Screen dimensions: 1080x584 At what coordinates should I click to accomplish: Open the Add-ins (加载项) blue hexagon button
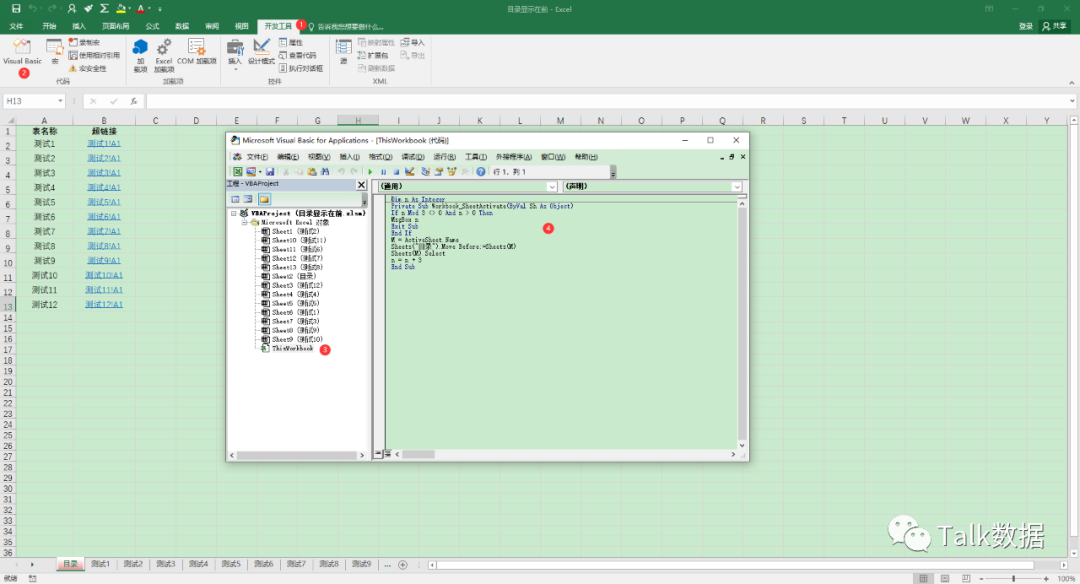pos(140,55)
